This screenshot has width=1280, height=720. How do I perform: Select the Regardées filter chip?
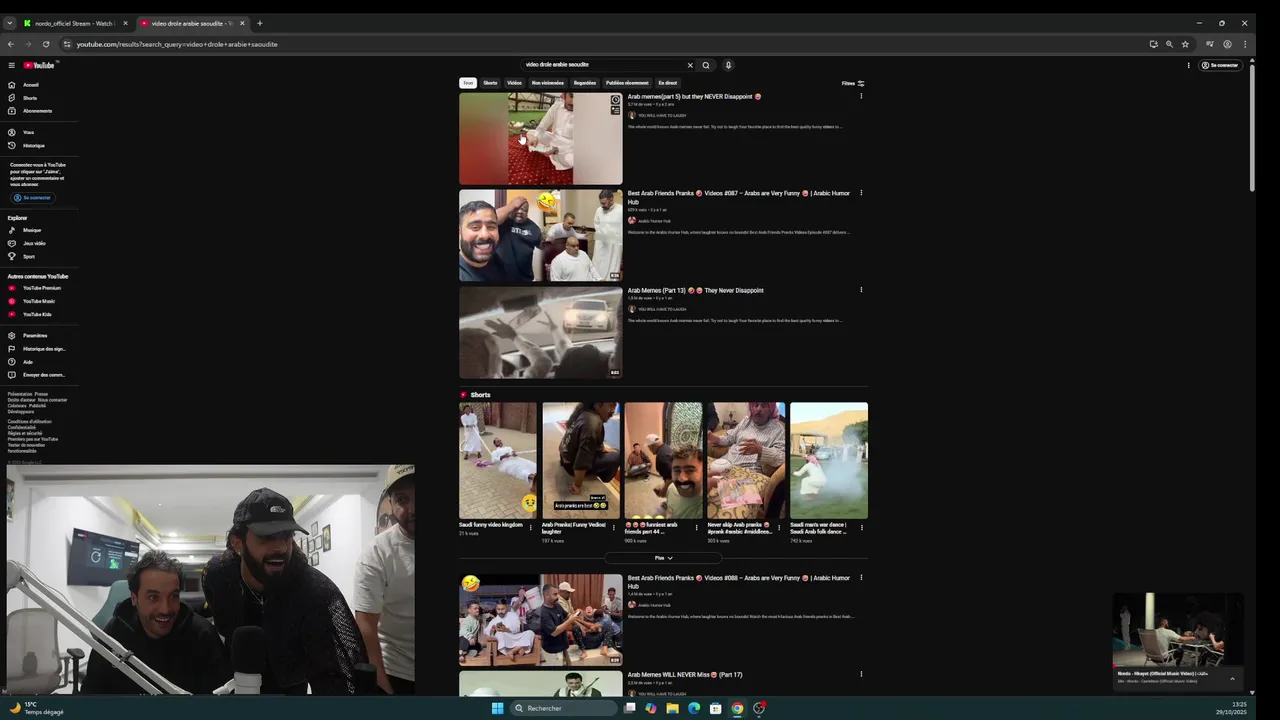tap(585, 83)
